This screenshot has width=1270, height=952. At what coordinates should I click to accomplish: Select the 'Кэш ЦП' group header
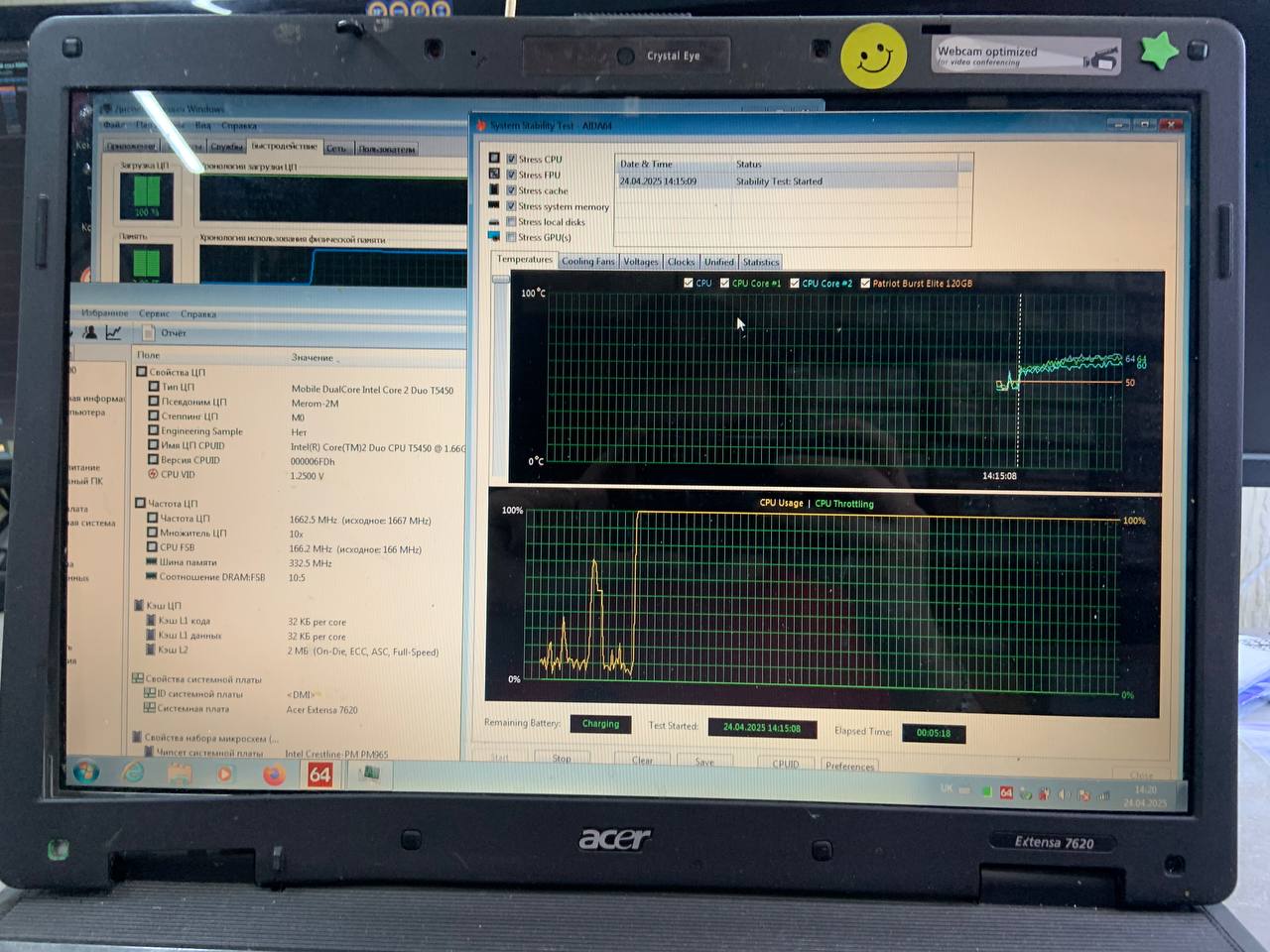click(x=163, y=605)
